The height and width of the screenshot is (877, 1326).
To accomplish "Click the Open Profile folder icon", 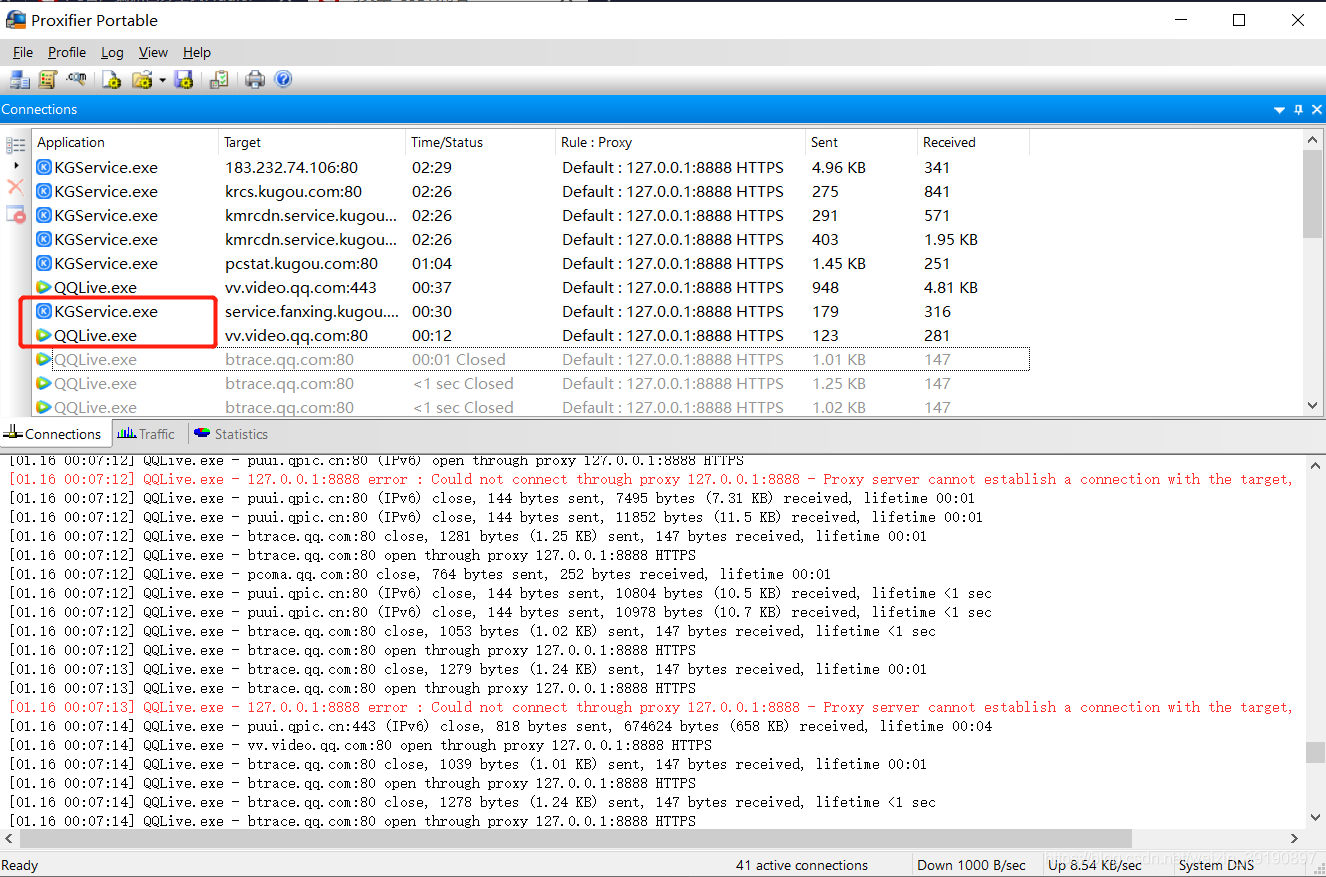I will coord(142,80).
